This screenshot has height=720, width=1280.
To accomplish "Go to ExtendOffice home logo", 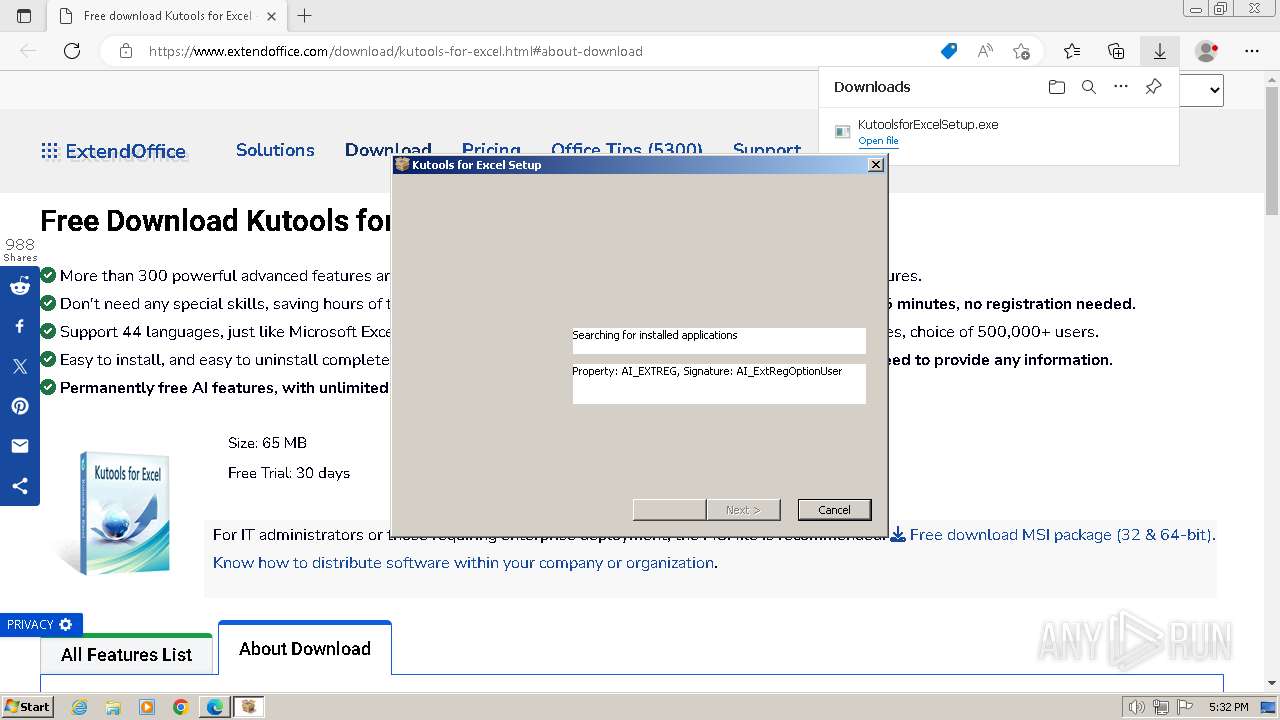I will click(x=113, y=151).
